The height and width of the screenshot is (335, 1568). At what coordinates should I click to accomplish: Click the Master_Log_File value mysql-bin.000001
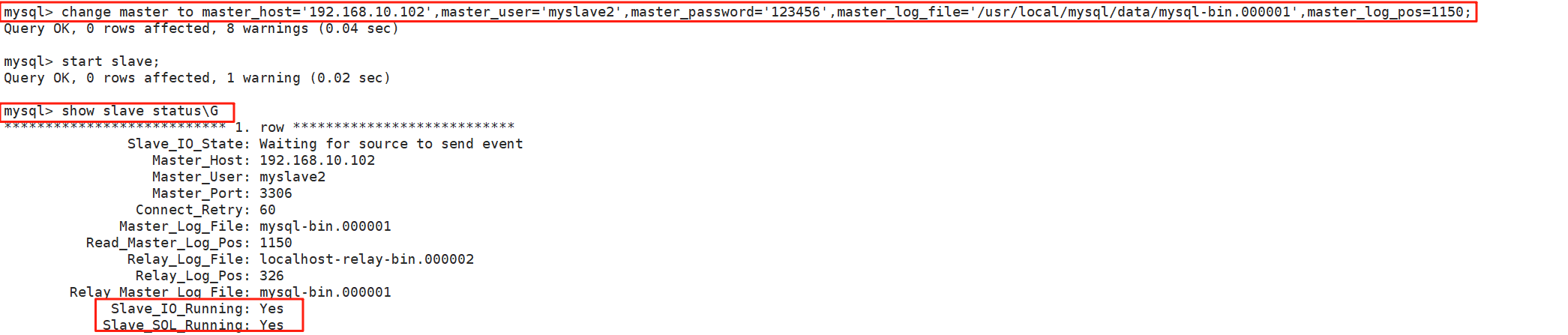325,226
